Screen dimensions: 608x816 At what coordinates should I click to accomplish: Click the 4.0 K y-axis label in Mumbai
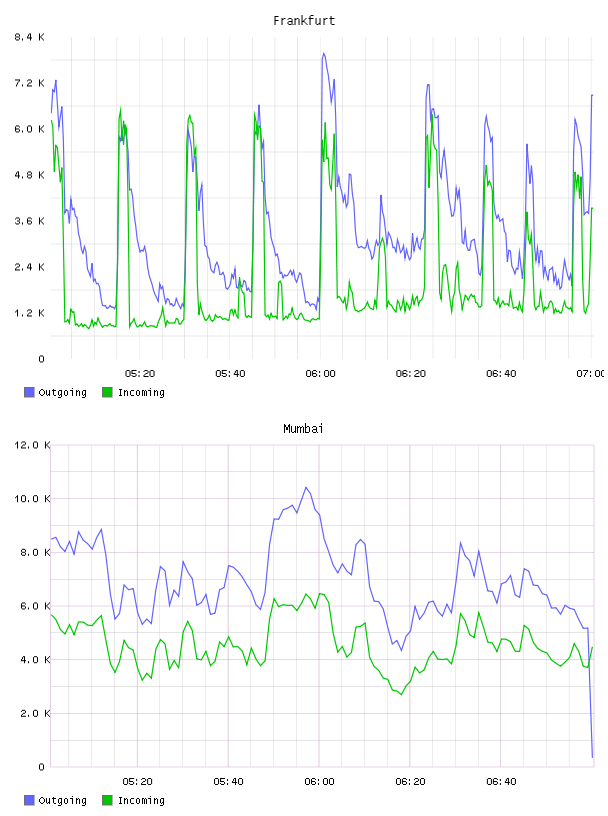35,660
